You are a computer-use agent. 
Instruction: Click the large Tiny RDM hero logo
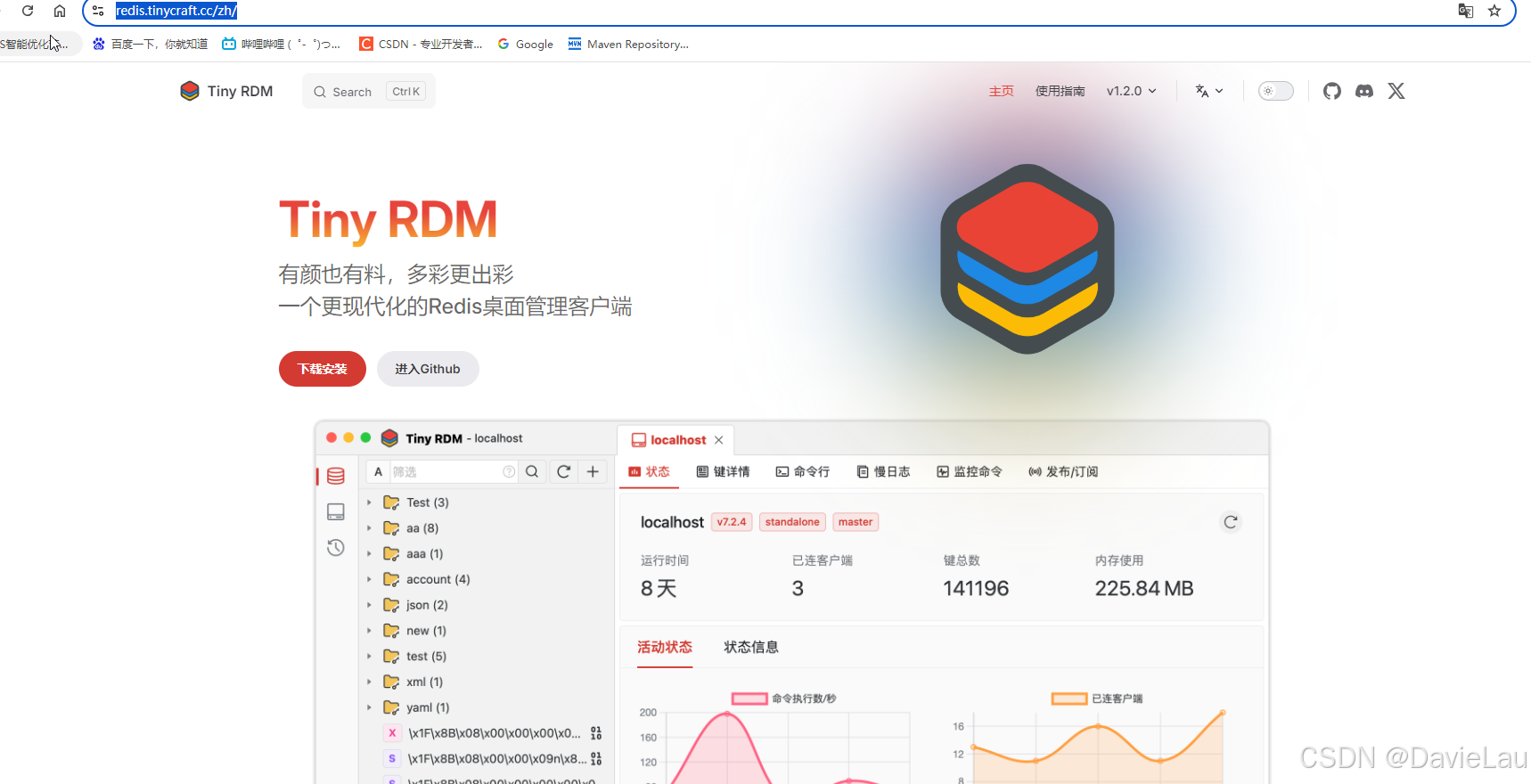1027,258
